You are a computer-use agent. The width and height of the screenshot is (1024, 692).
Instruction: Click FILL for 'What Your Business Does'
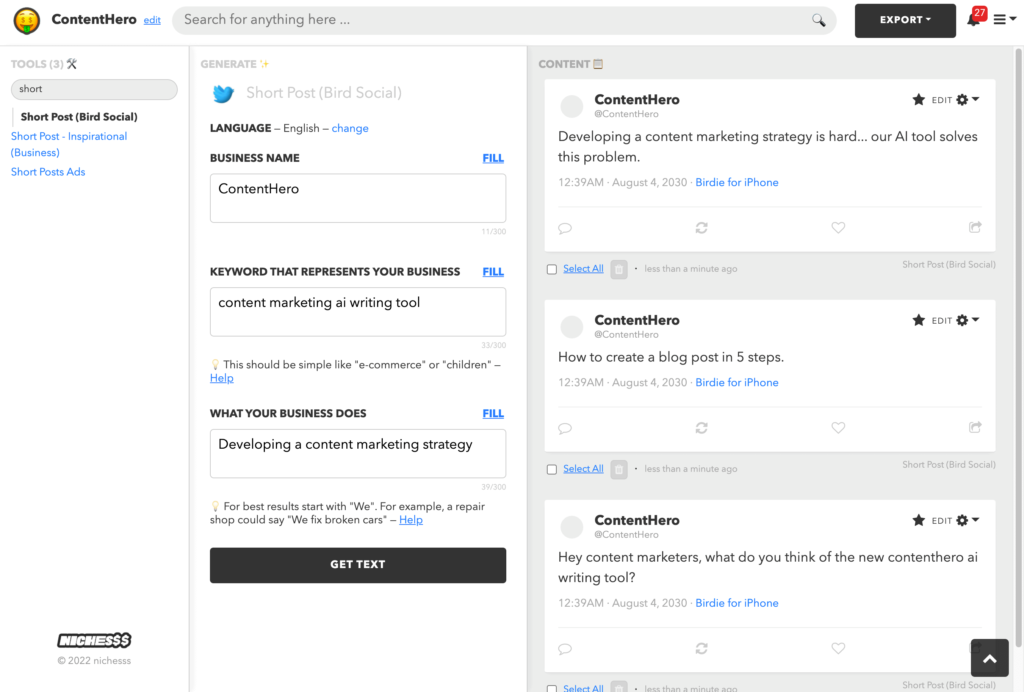click(x=493, y=414)
